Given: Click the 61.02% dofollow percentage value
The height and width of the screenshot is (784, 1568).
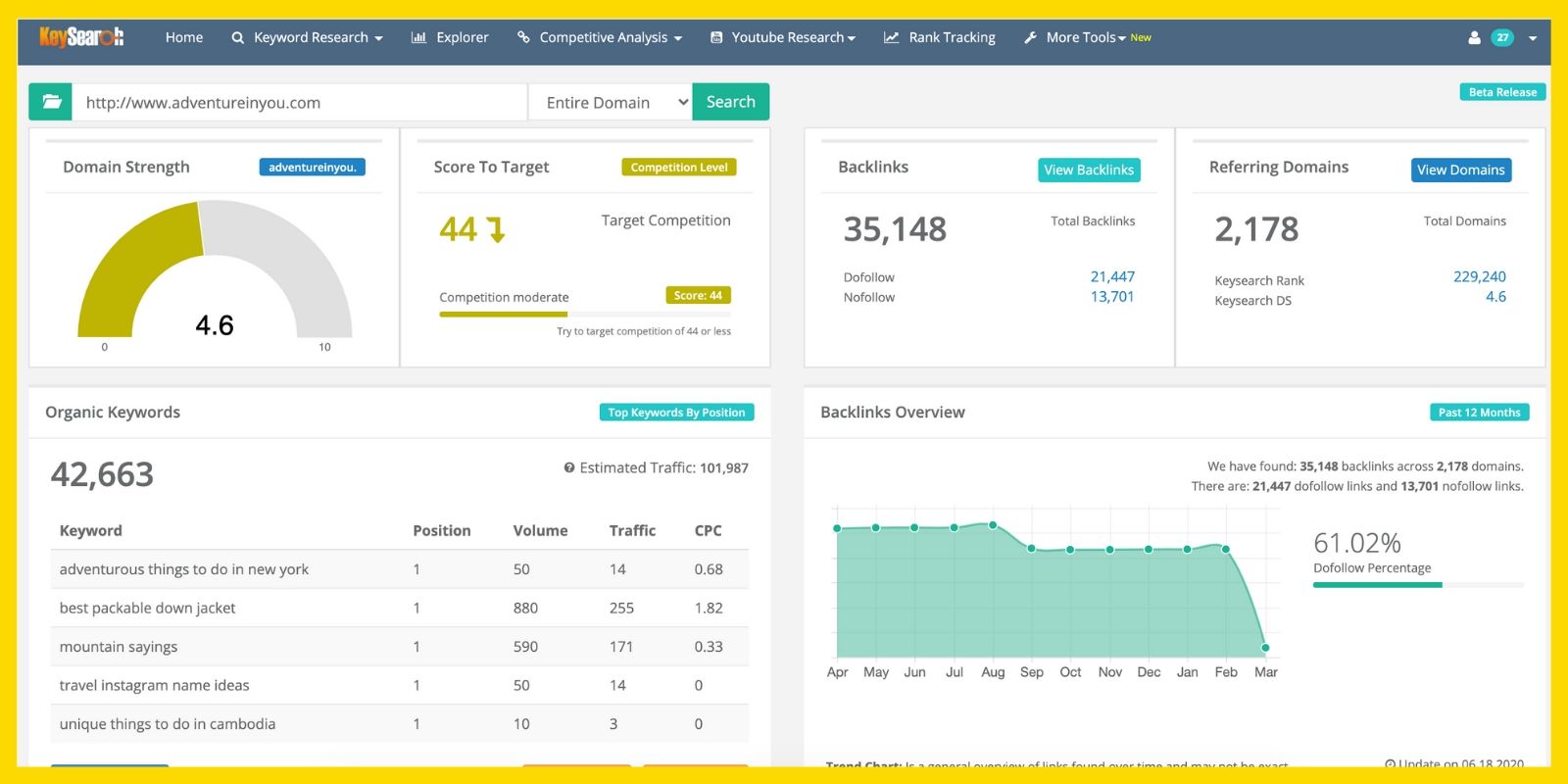Looking at the screenshot, I should tap(1357, 542).
